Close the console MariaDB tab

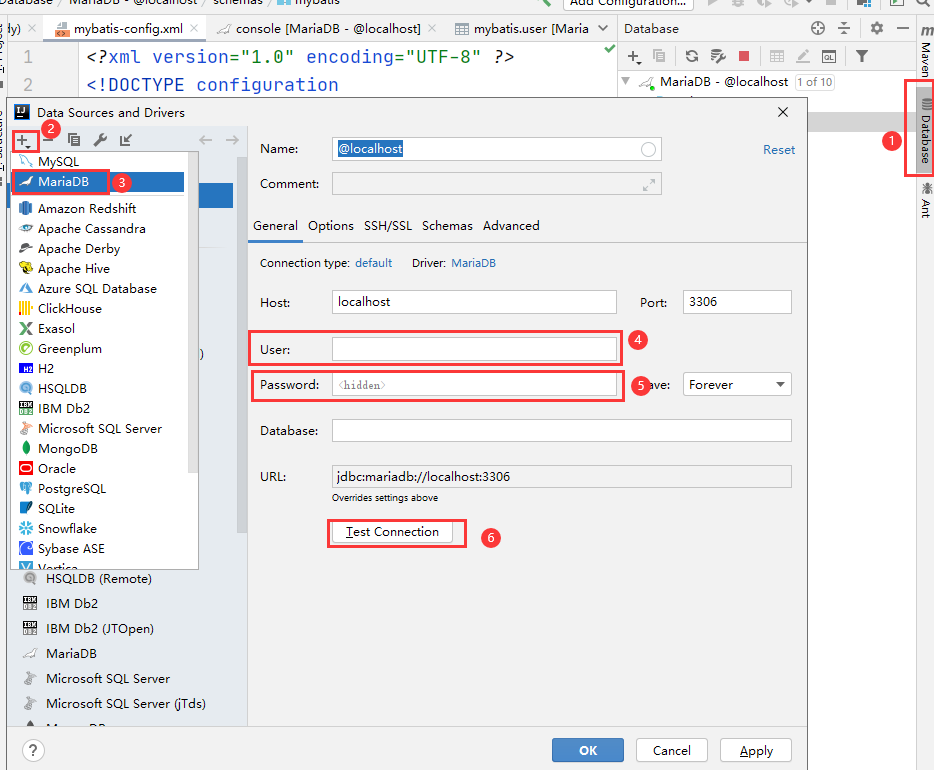point(432,28)
